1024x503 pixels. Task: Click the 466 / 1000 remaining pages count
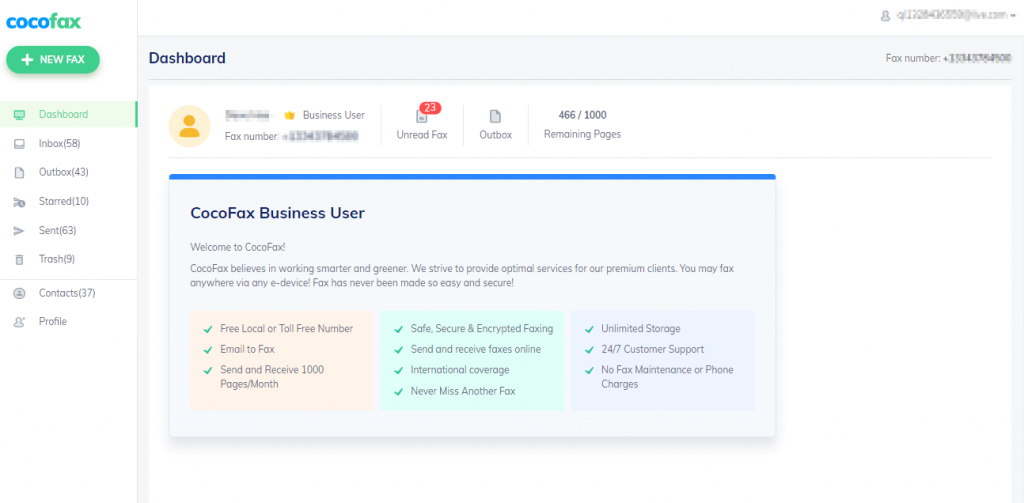pyautogui.click(x=583, y=115)
